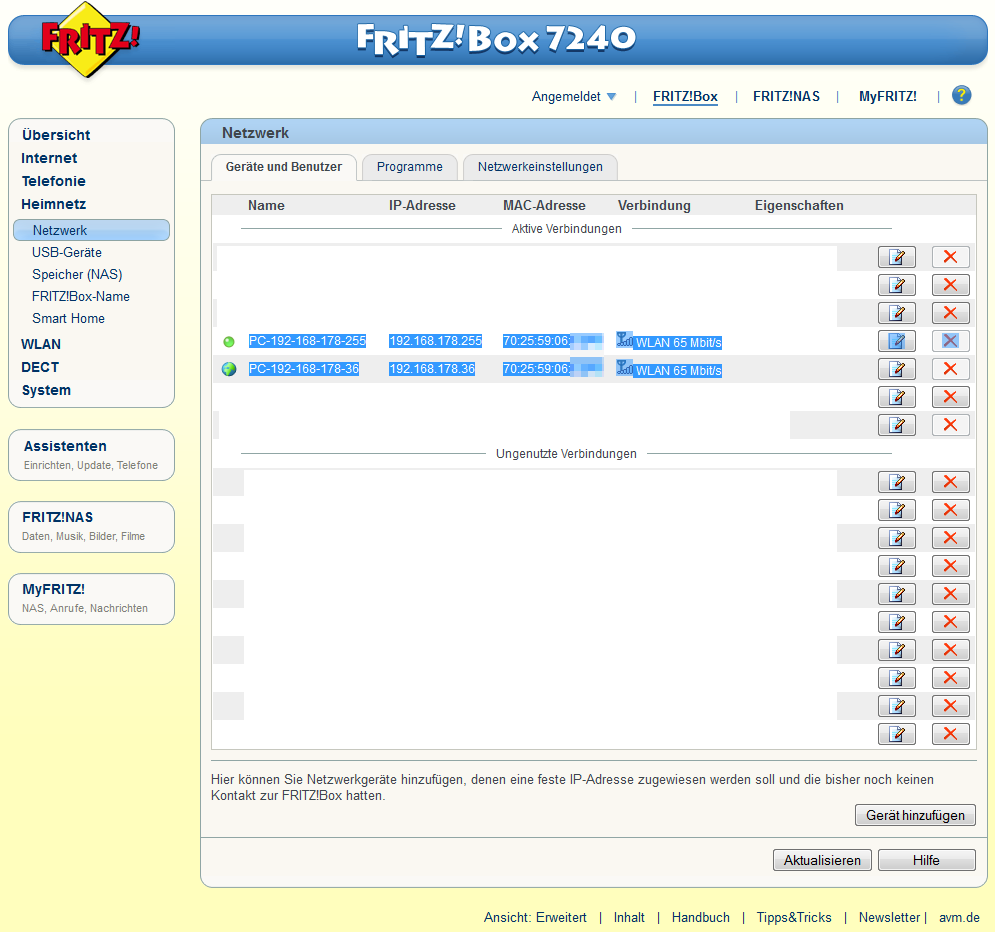Click the globe icon for PC-192-168-178-36
This screenshot has height=932, width=995.
click(229, 369)
